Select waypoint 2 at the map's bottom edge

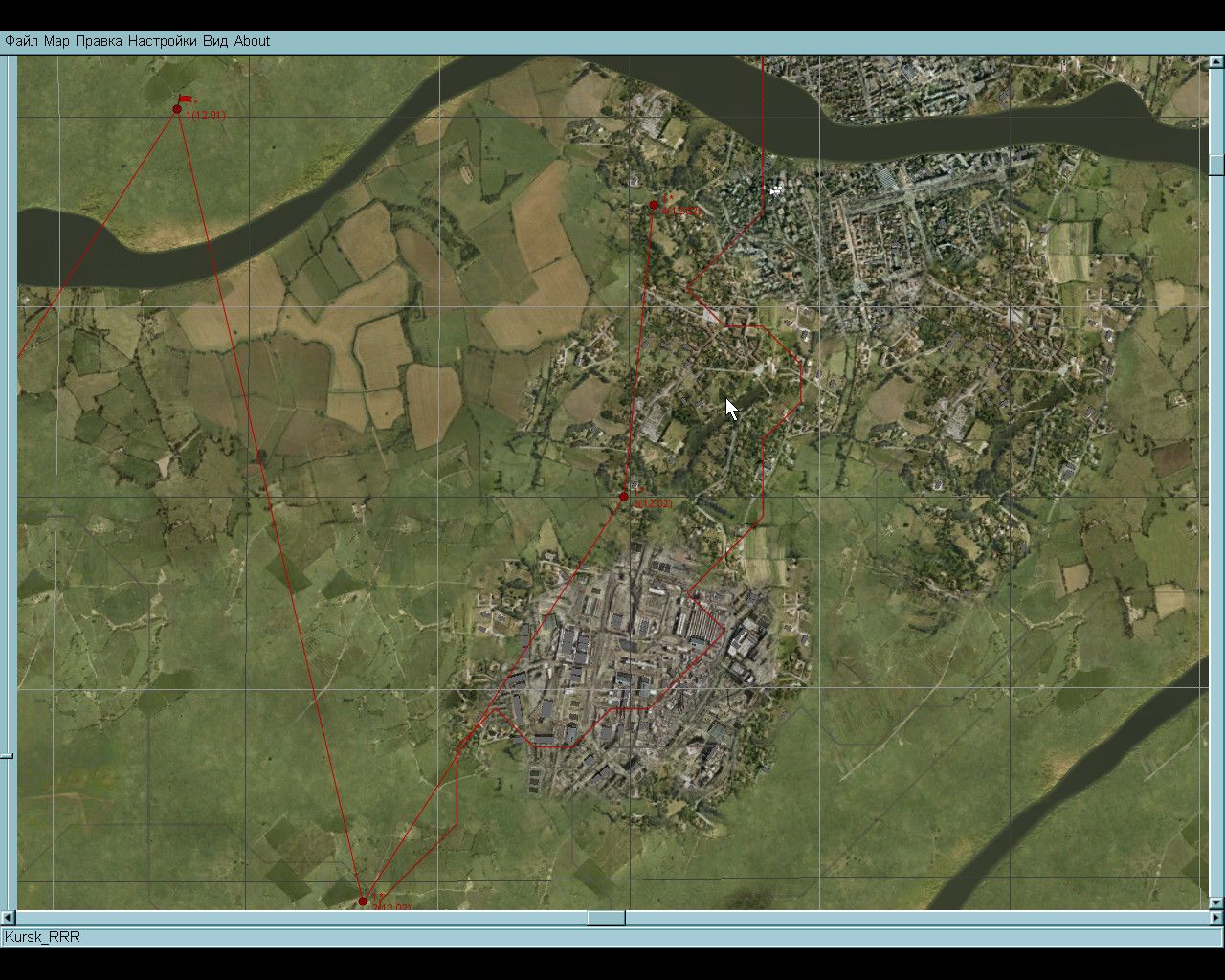363,902
